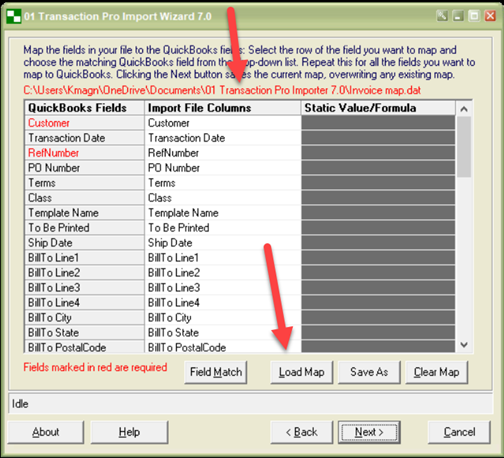
Task: Click the Clear Map button
Action: coord(437,372)
